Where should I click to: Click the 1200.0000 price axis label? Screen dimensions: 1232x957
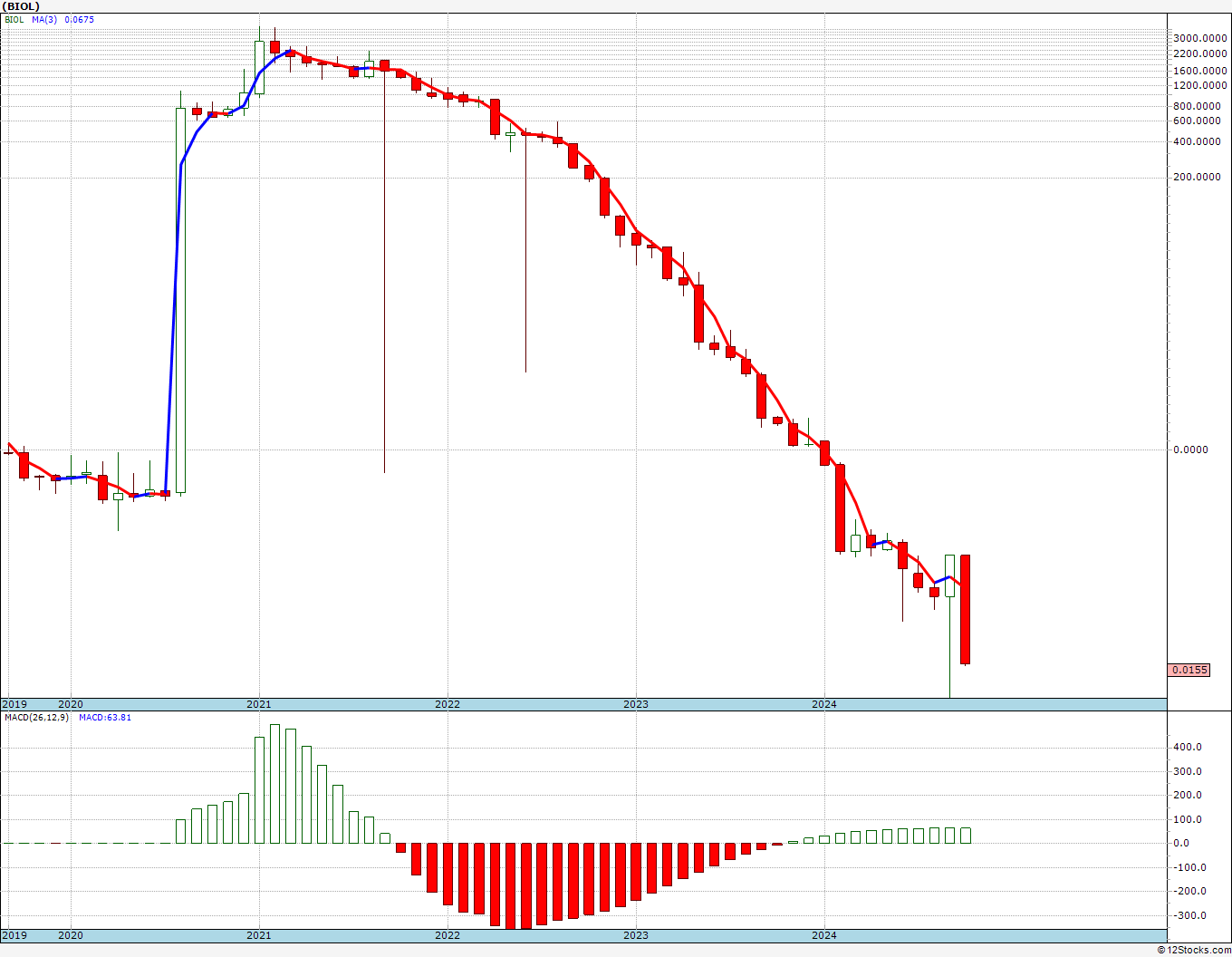1199,86
